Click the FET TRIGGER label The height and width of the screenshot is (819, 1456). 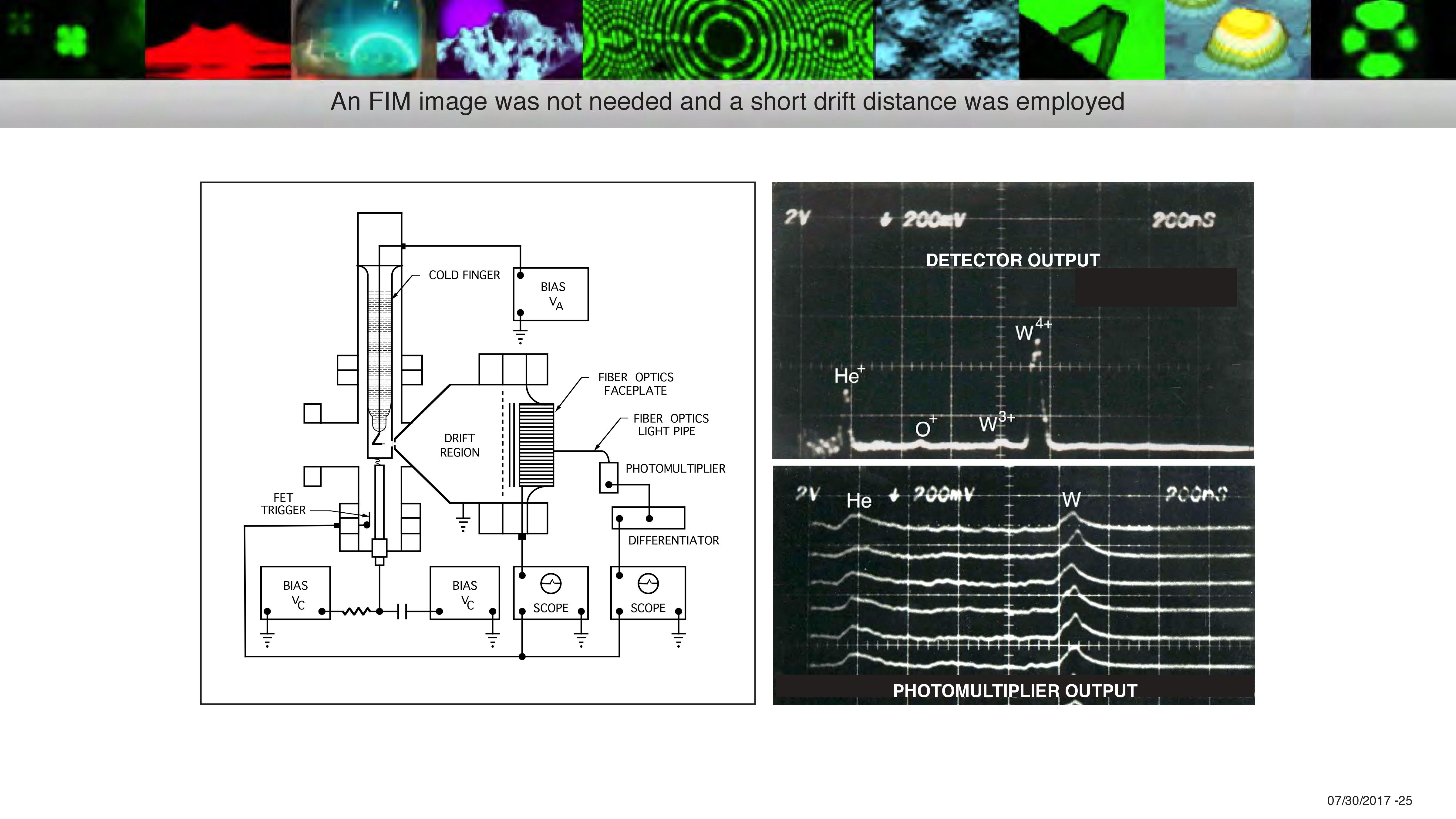click(283, 504)
